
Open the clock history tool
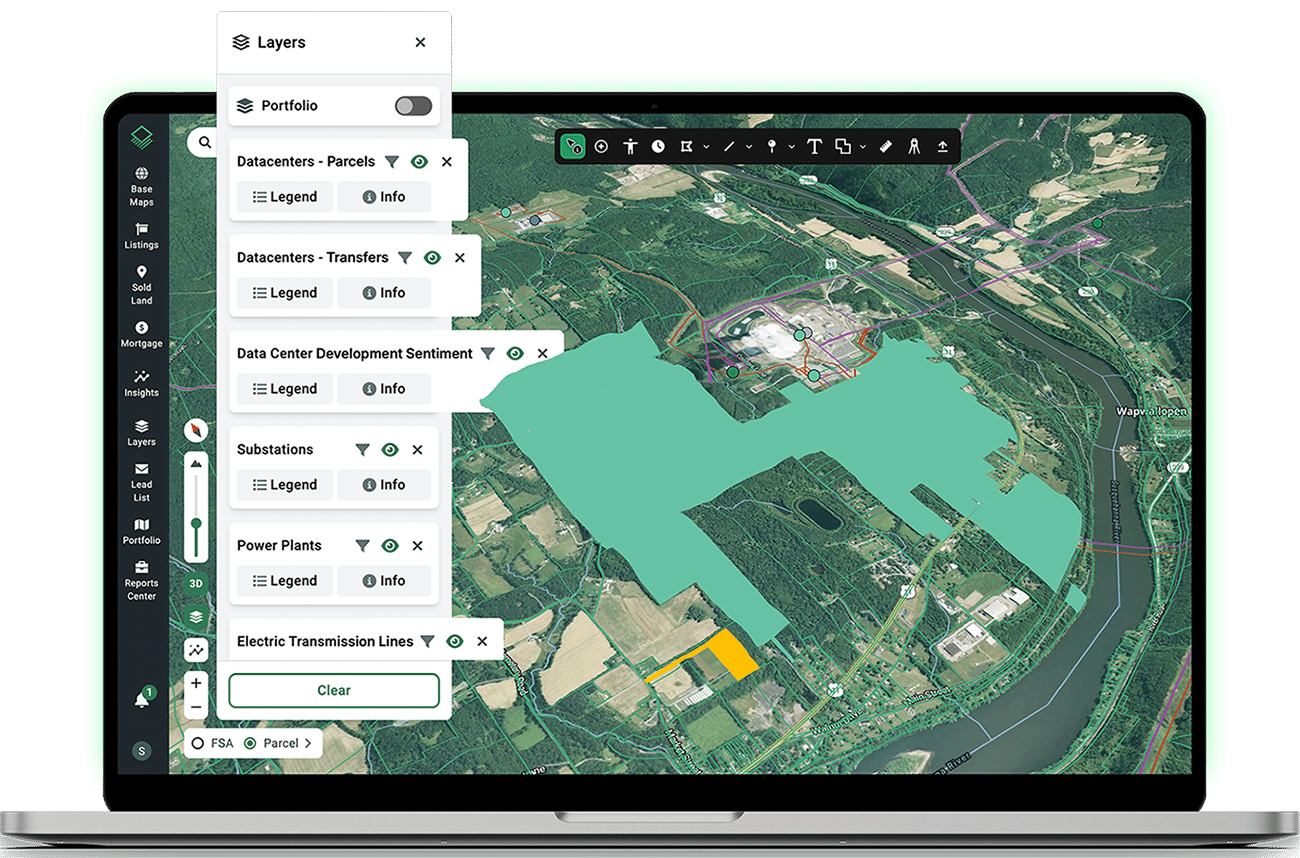click(658, 146)
